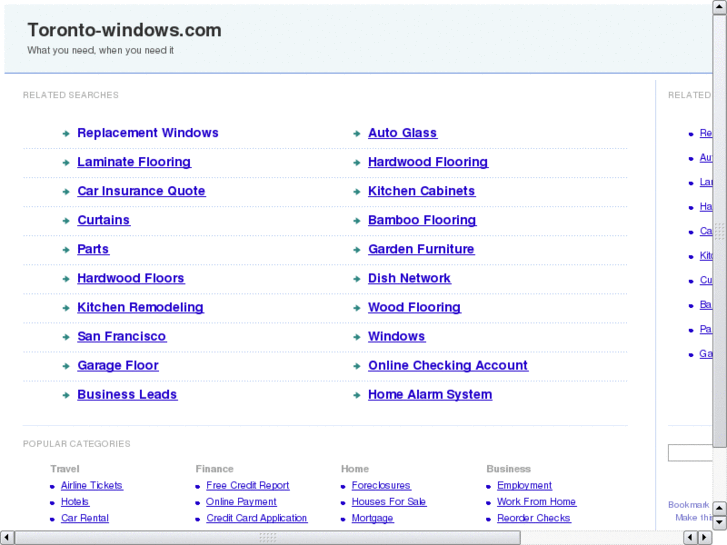This screenshot has height=545, width=727.
Task: Click arrow icon beside Curtains
Action: pyautogui.click(x=66, y=221)
